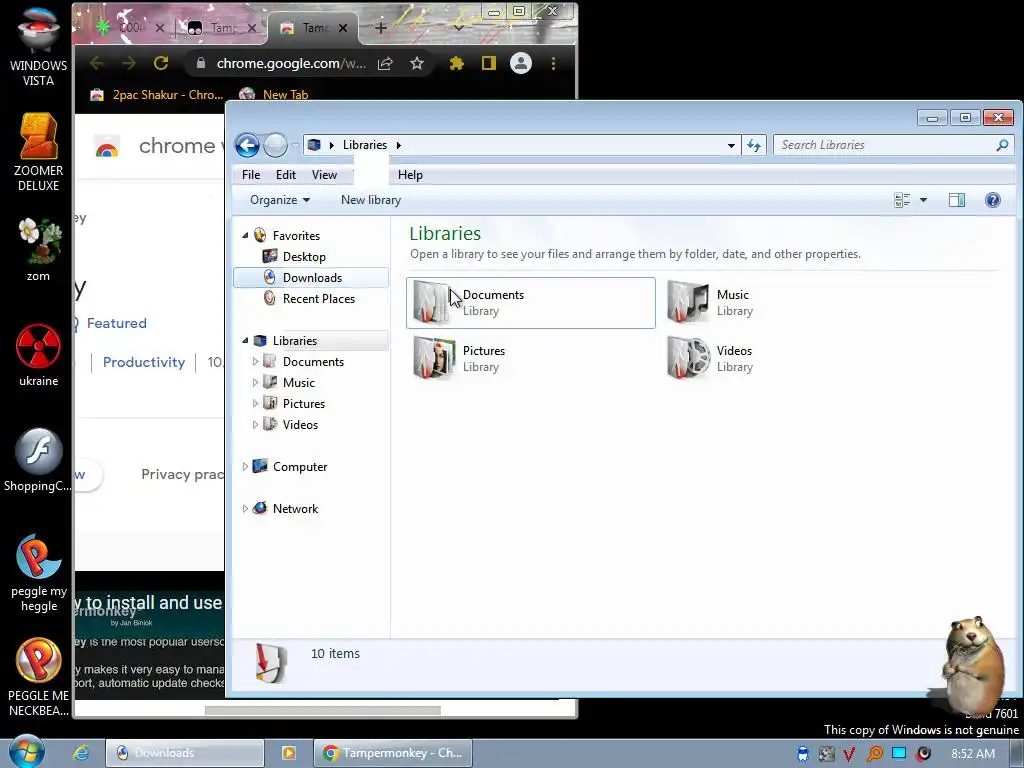Screen dimensions: 1024x768
Task: Click the Chrome address bar URL
Action: coord(291,63)
